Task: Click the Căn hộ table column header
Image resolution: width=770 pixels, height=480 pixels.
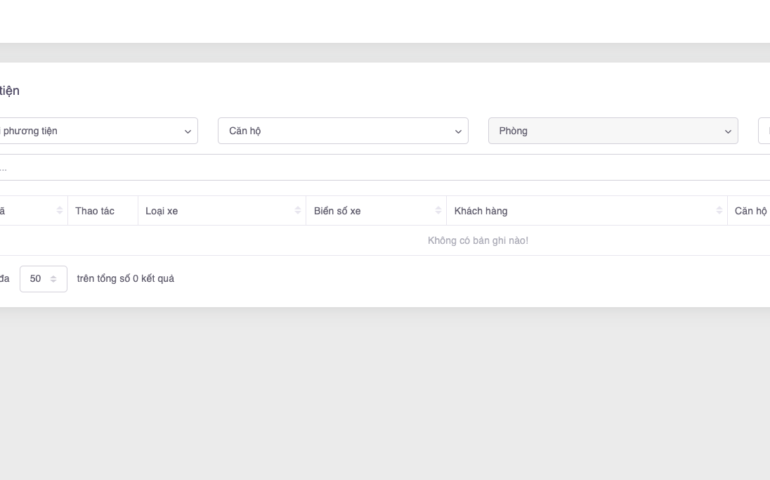Action: click(x=750, y=211)
